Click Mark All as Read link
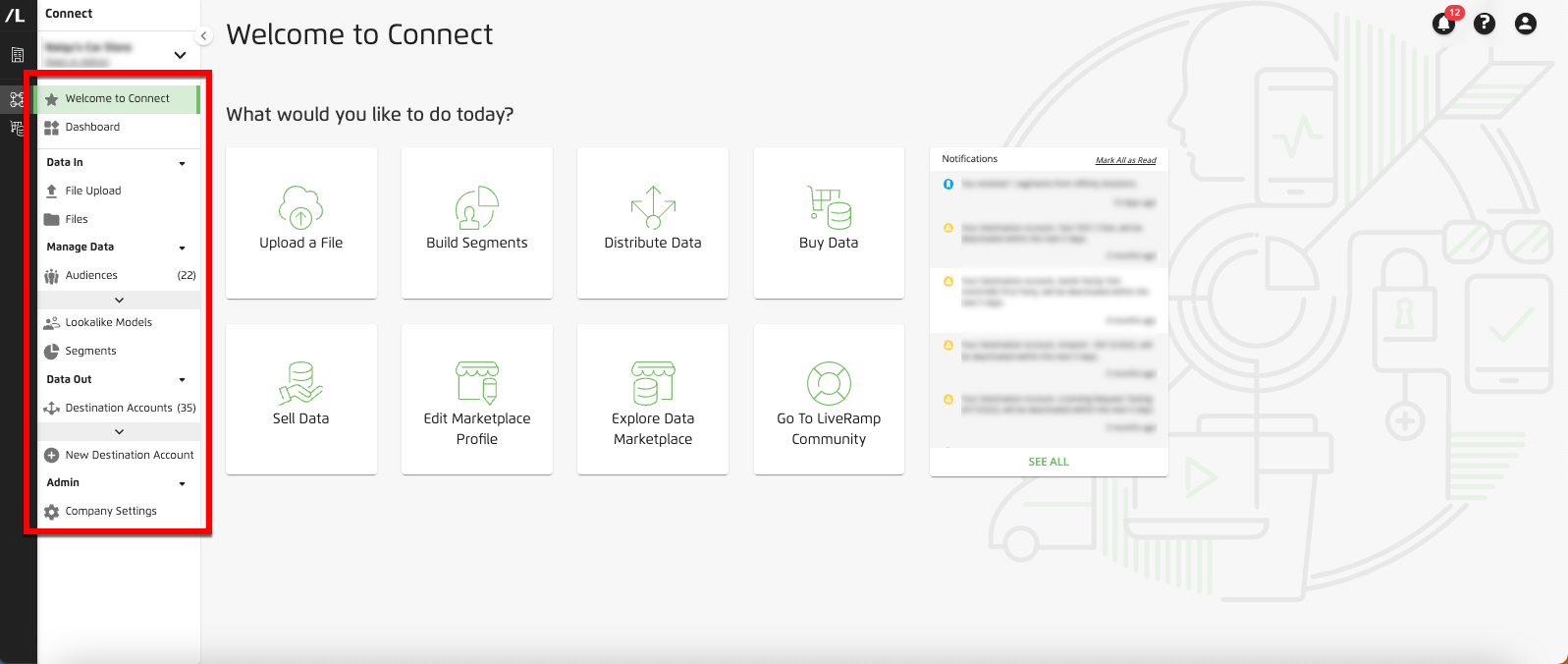 click(1125, 160)
